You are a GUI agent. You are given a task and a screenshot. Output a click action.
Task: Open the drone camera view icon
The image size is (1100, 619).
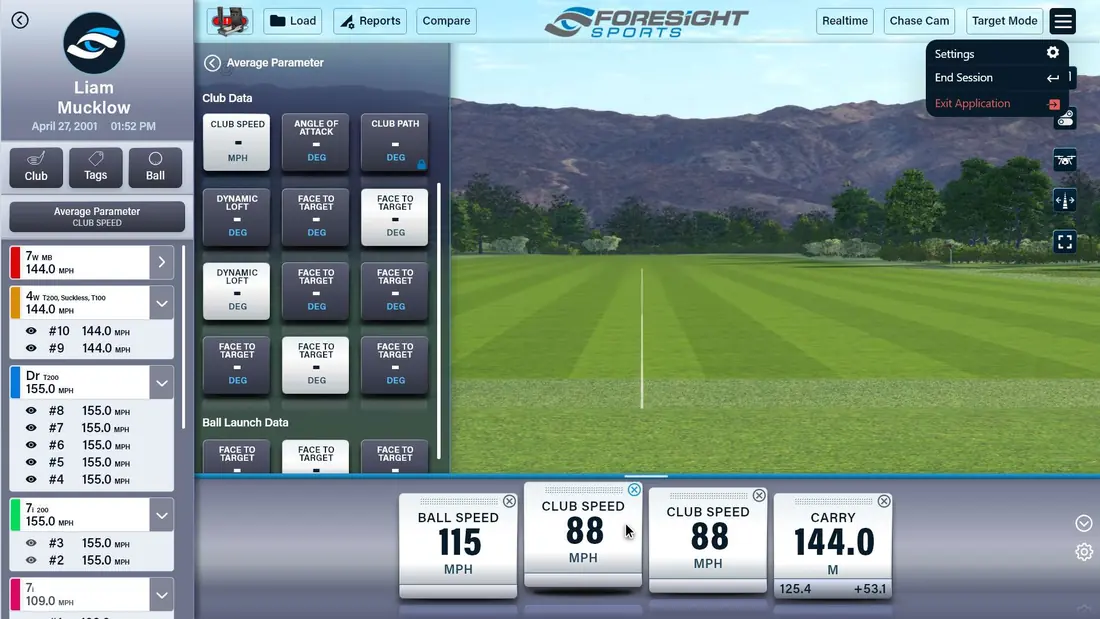coord(1065,161)
